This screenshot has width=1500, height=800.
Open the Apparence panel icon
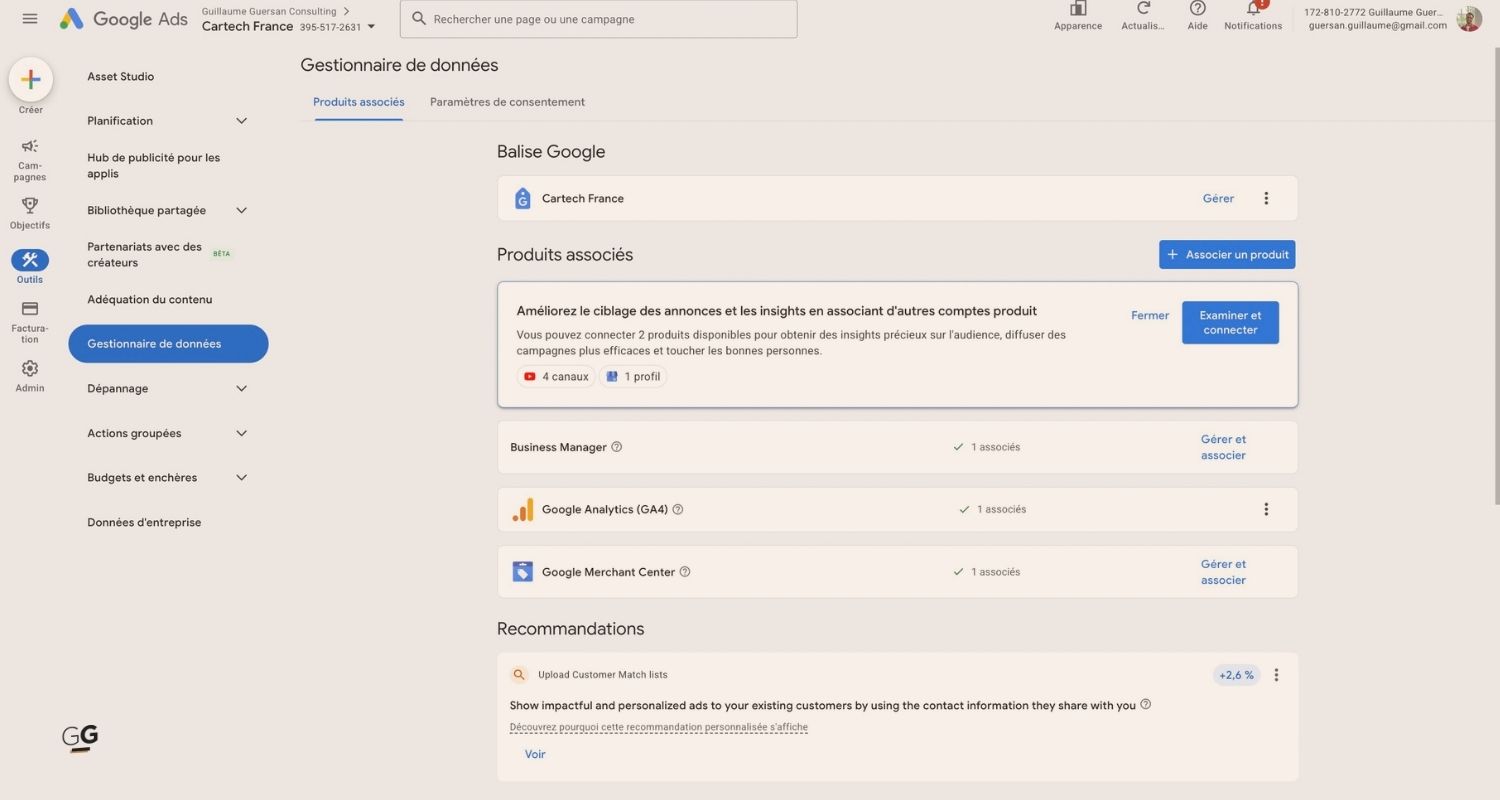1077,8
